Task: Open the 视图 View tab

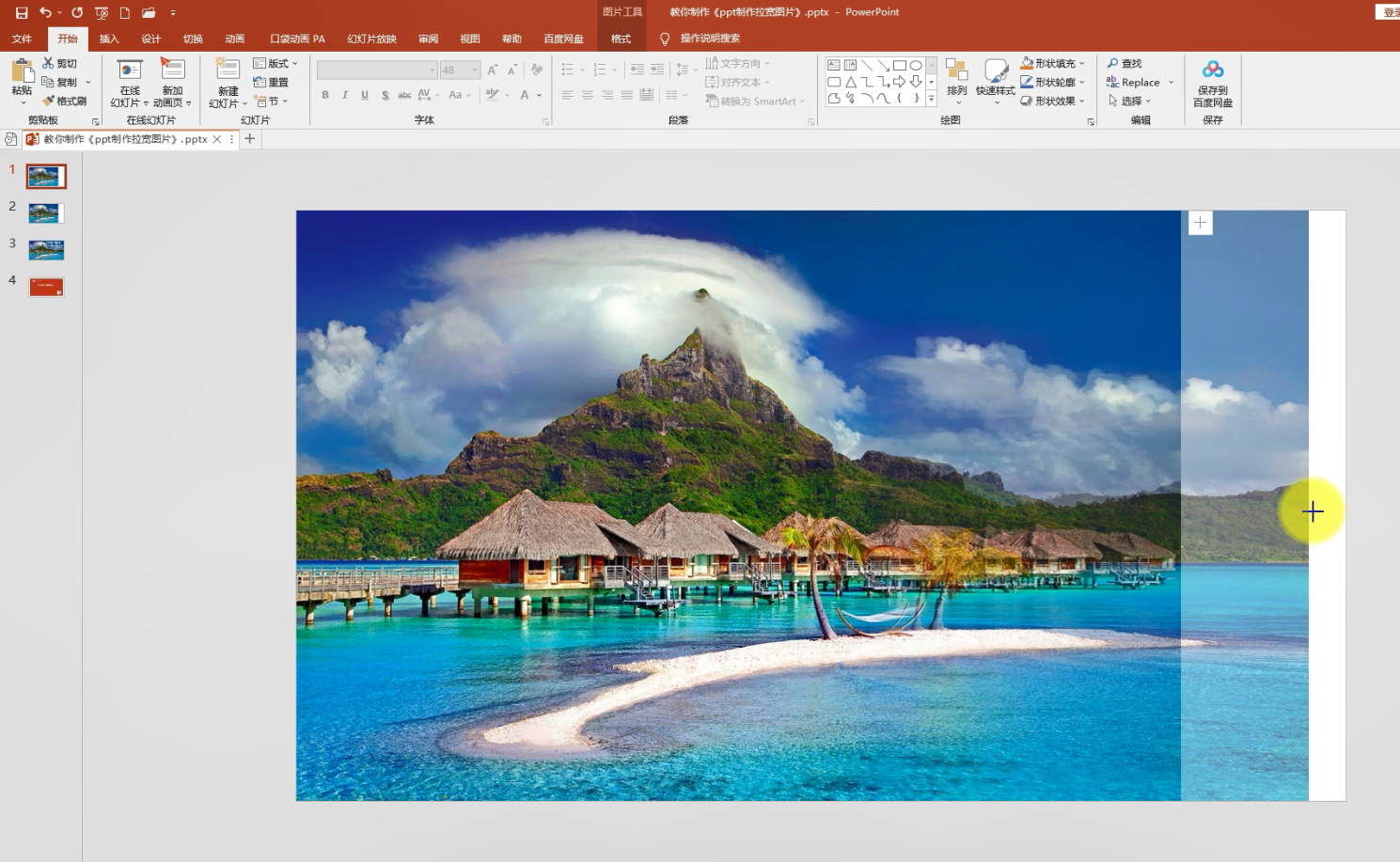Action: coord(469,39)
